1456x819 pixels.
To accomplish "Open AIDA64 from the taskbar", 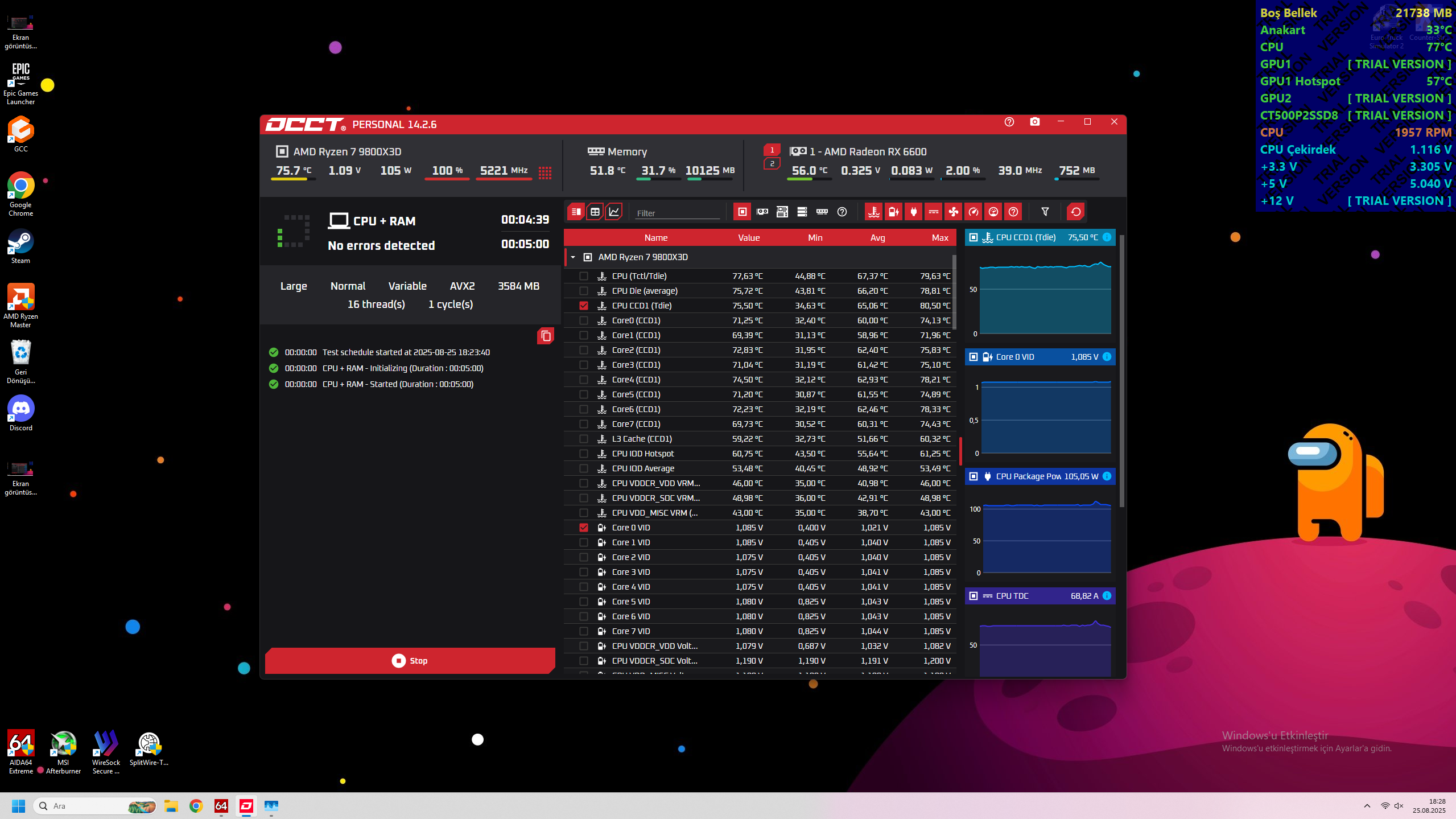I will coord(221,806).
